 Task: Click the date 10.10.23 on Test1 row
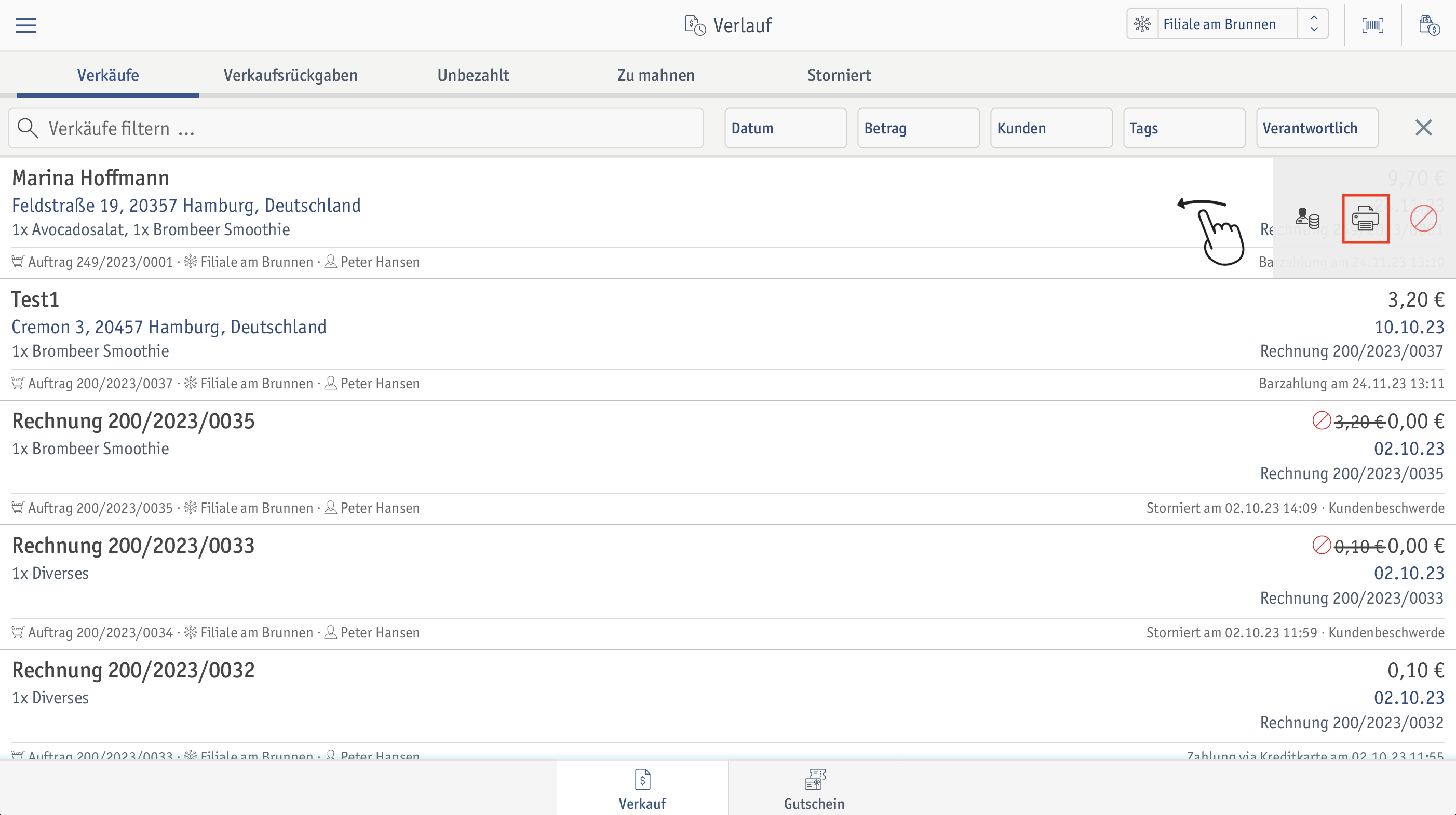click(x=1409, y=327)
